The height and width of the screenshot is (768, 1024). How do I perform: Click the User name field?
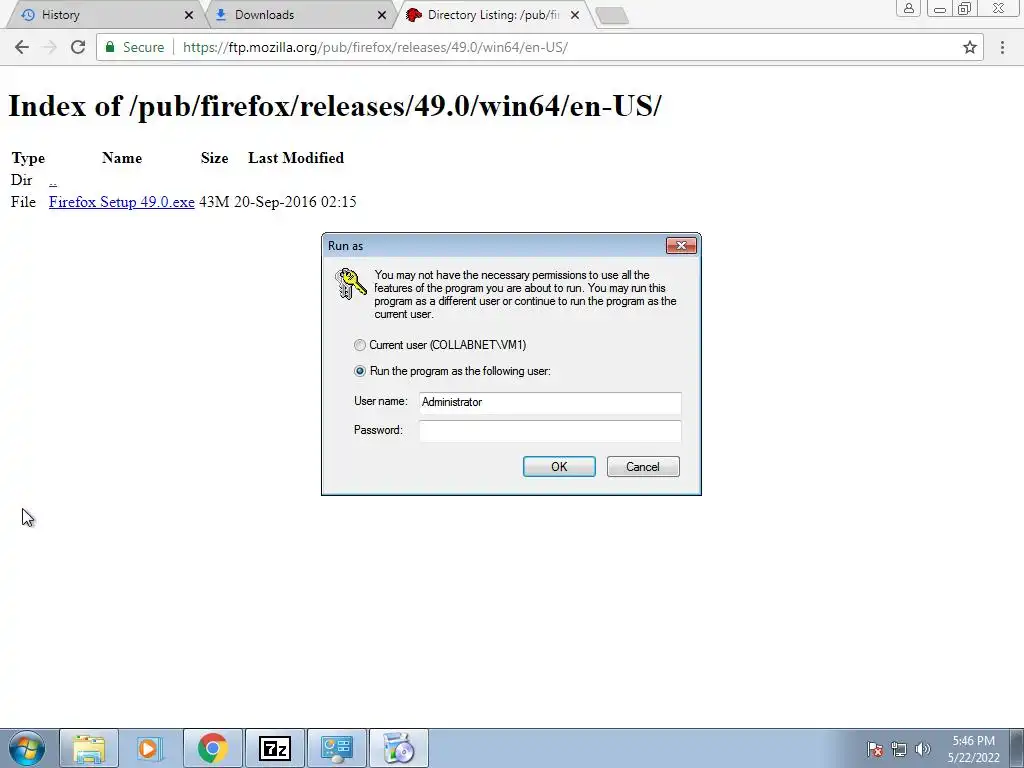click(x=550, y=402)
